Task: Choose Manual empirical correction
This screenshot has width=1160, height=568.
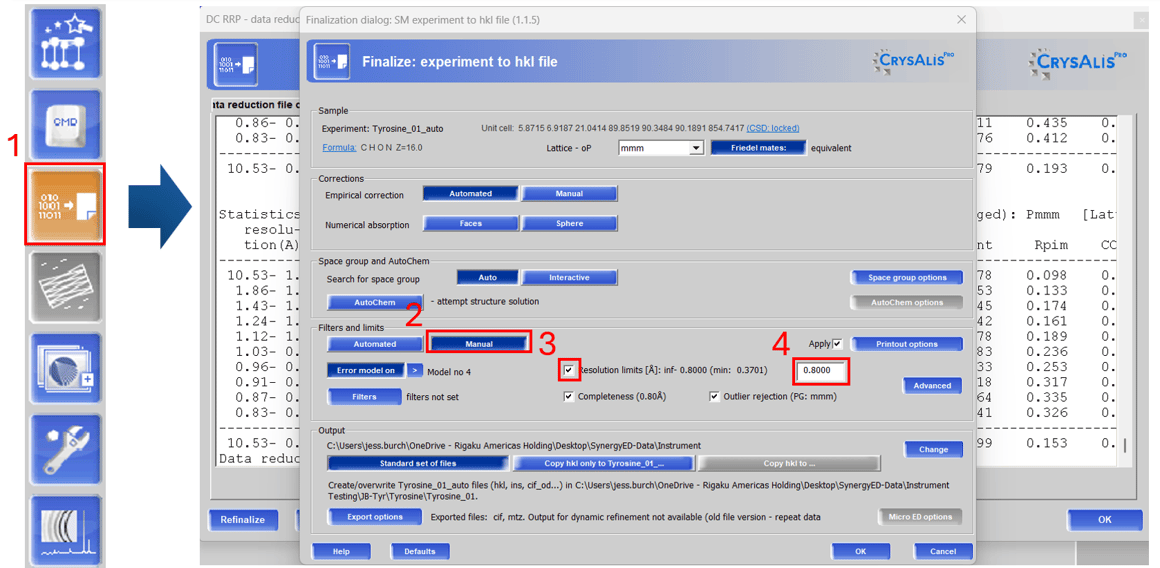Action: click(x=569, y=193)
